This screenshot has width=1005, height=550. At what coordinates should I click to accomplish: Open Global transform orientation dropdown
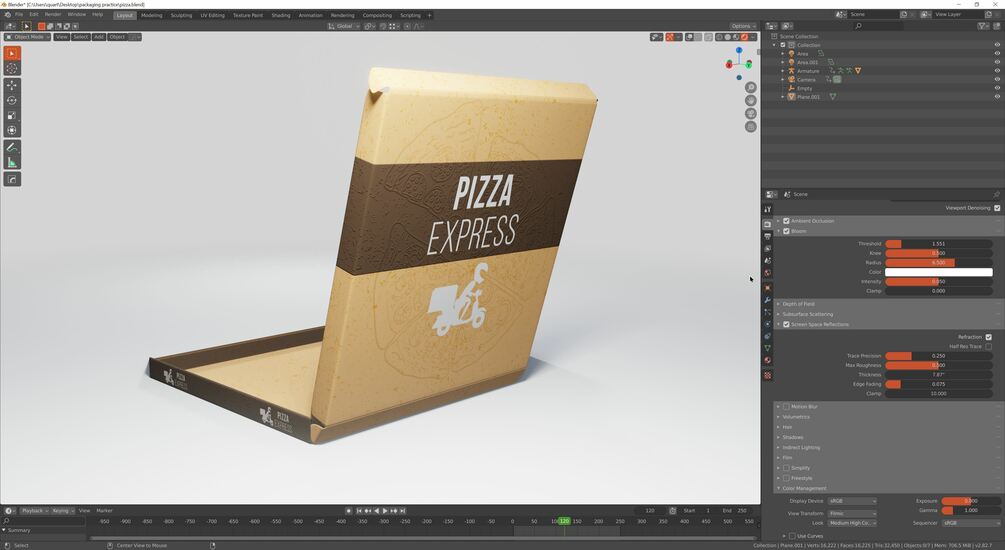[344, 26]
